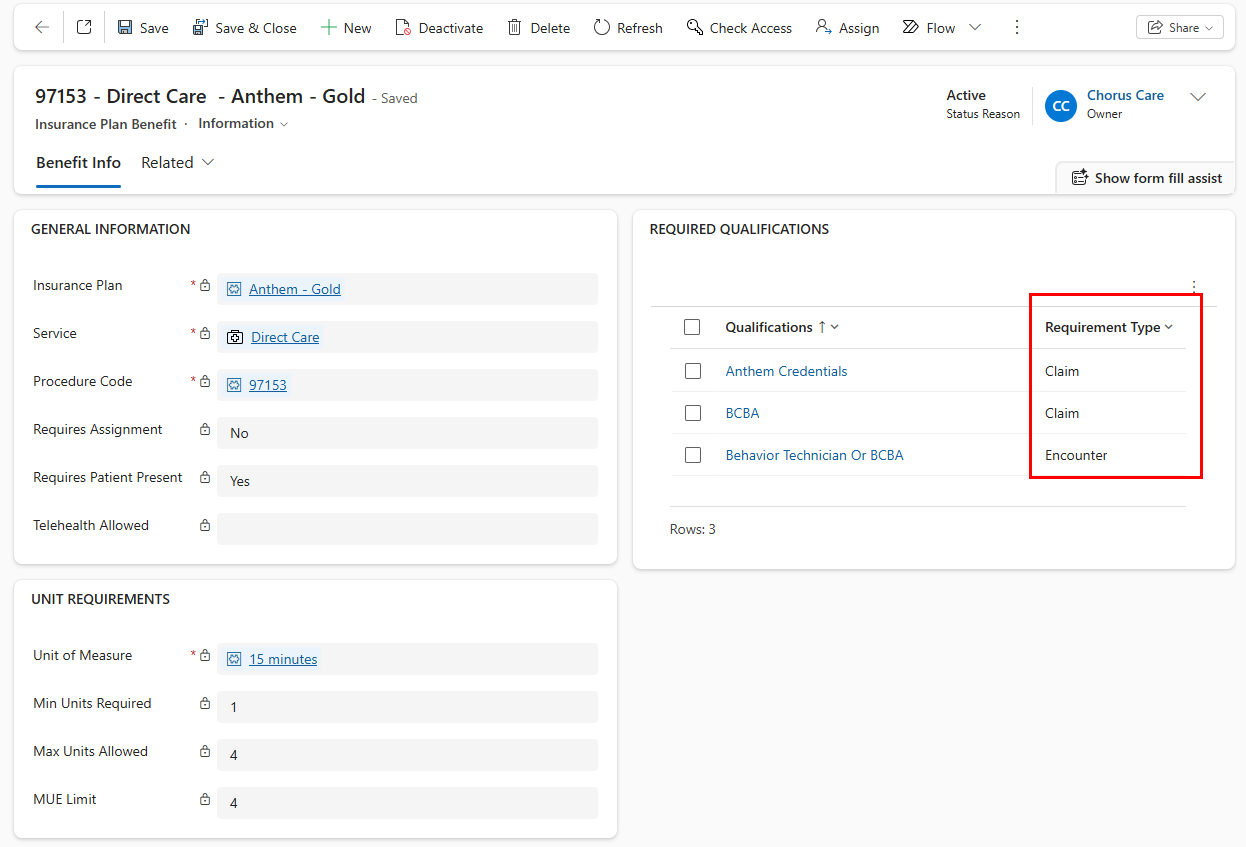1246x847 pixels.
Task: Click the Active status reason text
Action: (966, 95)
